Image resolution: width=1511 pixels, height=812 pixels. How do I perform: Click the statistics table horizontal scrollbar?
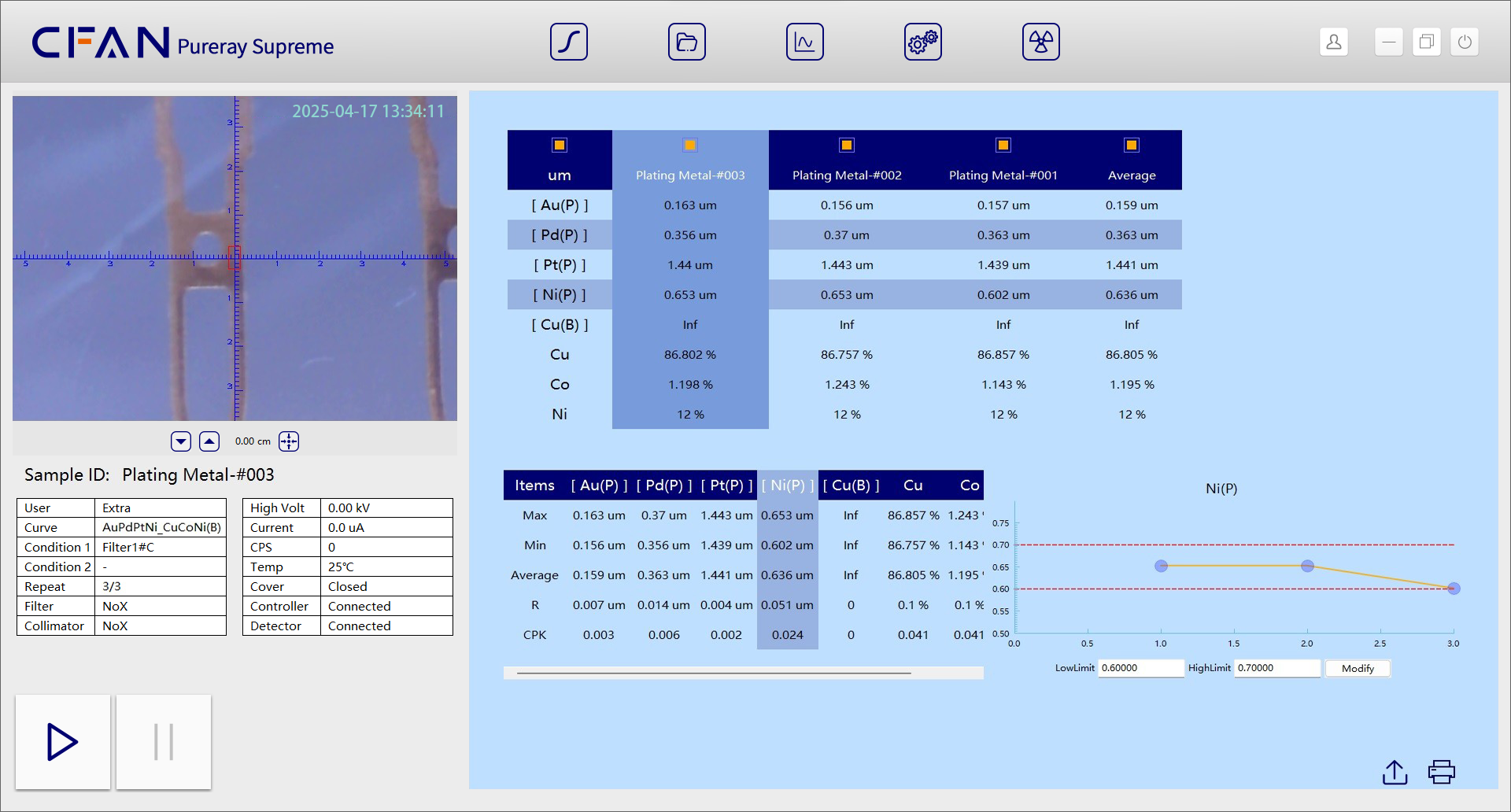tap(714, 674)
